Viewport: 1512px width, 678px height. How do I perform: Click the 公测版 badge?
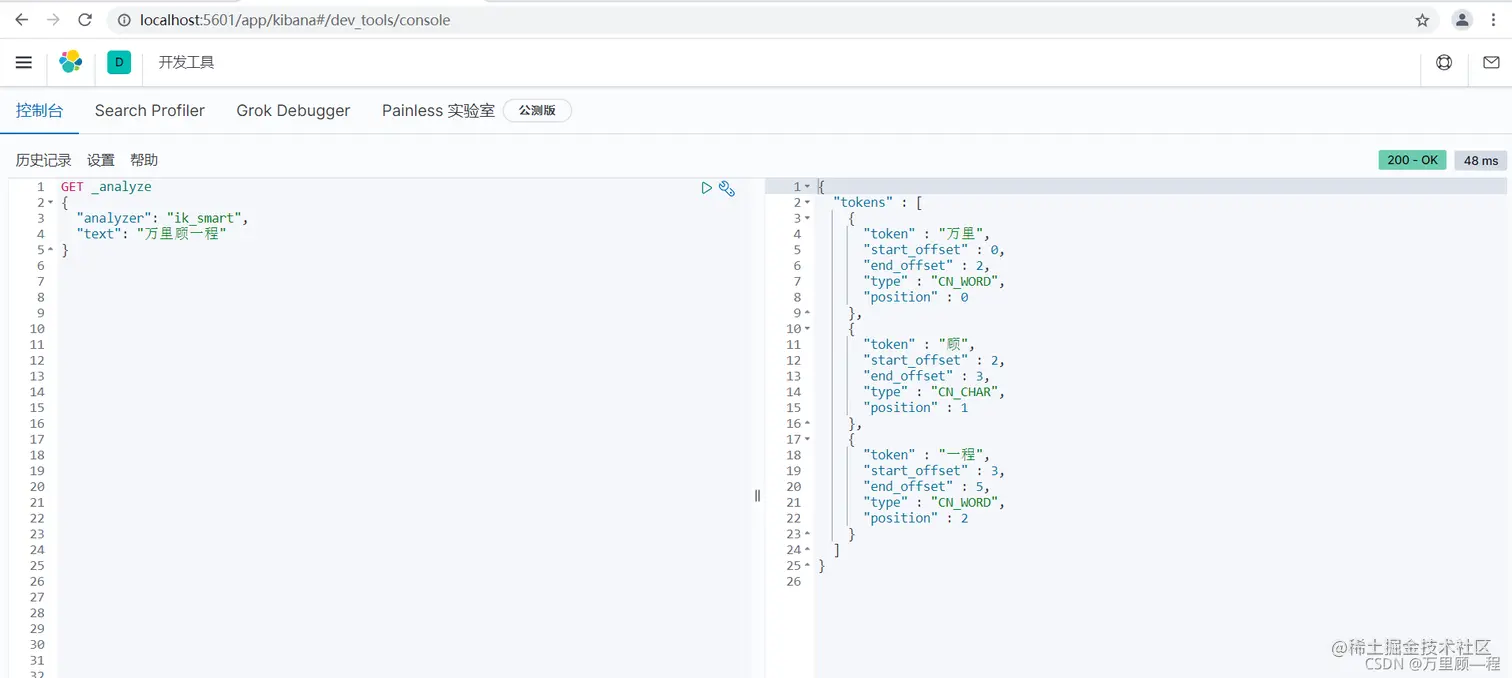[537, 110]
